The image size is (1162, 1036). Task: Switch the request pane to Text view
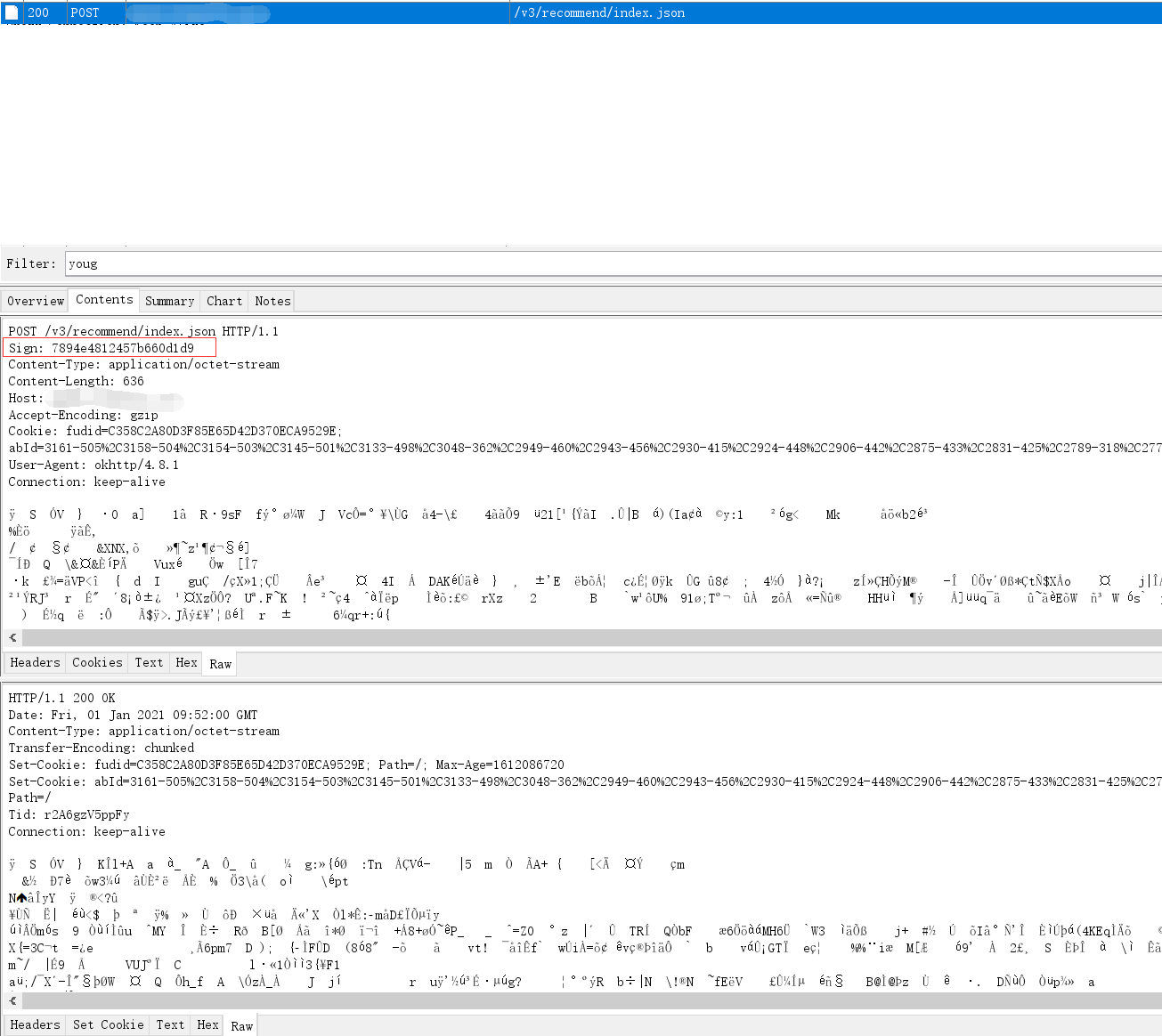[149, 662]
